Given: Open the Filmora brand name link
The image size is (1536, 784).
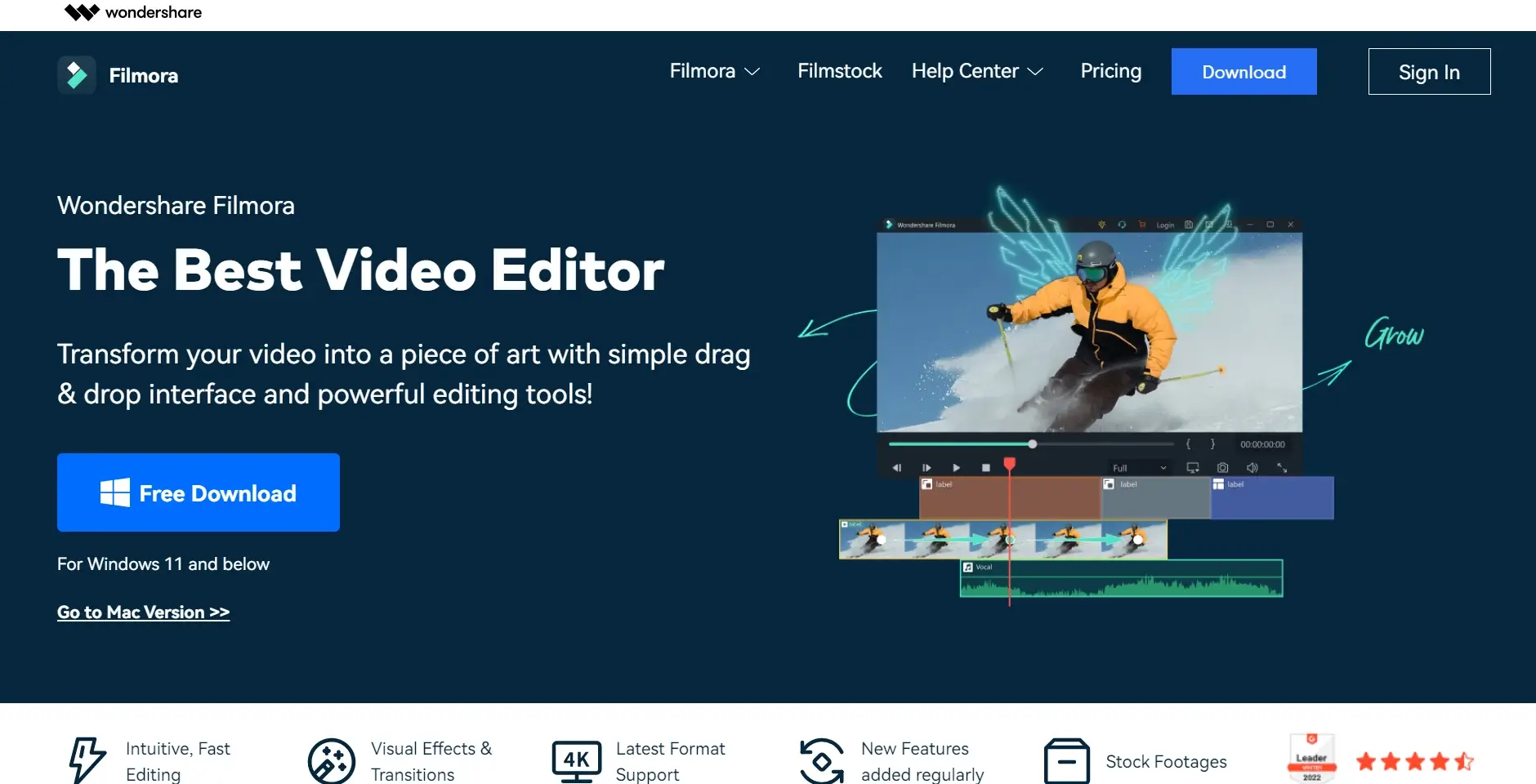Looking at the screenshot, I should 144,76.
